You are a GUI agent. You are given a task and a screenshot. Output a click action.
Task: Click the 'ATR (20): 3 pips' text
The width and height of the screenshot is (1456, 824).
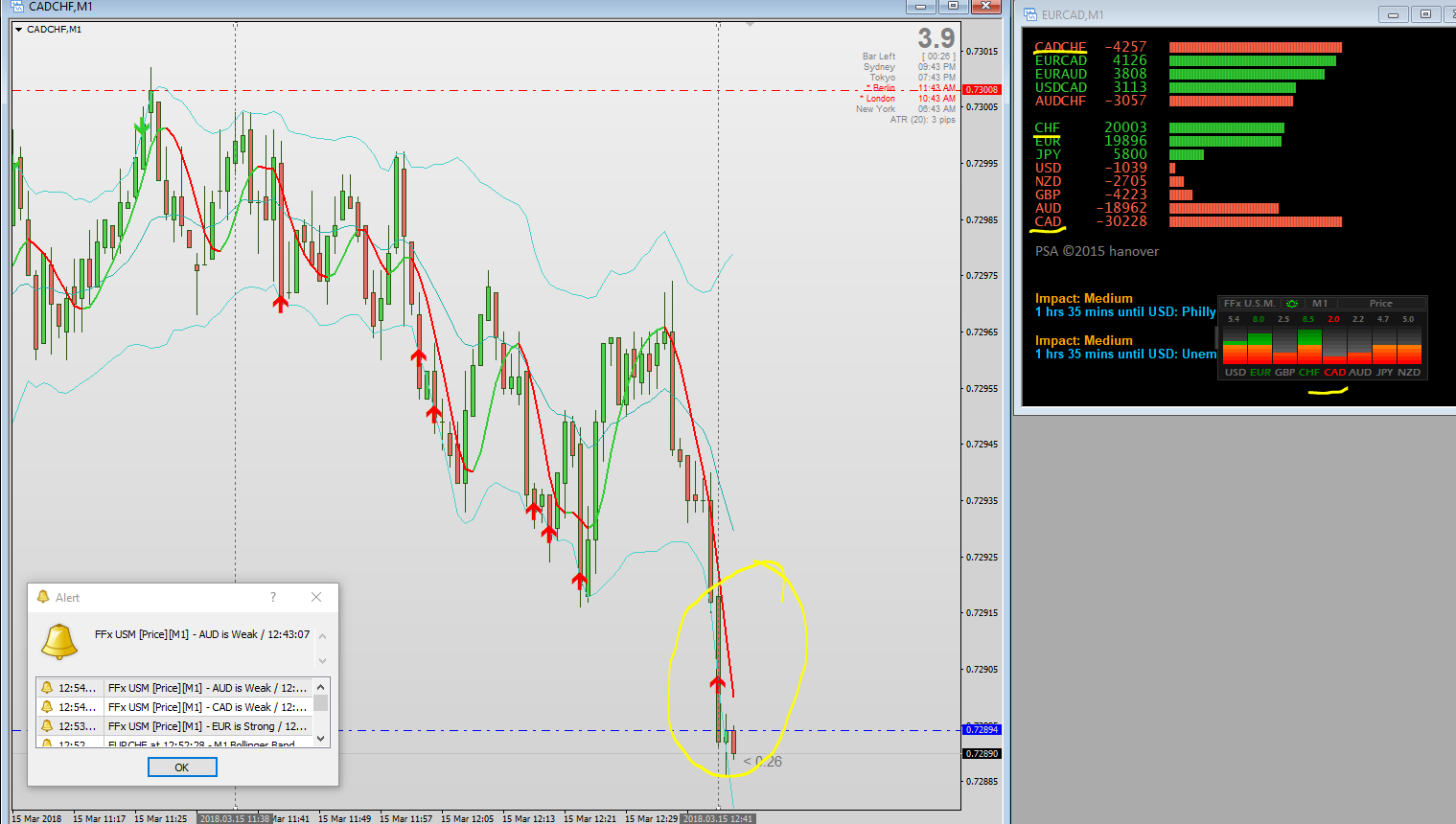point(922,120)
